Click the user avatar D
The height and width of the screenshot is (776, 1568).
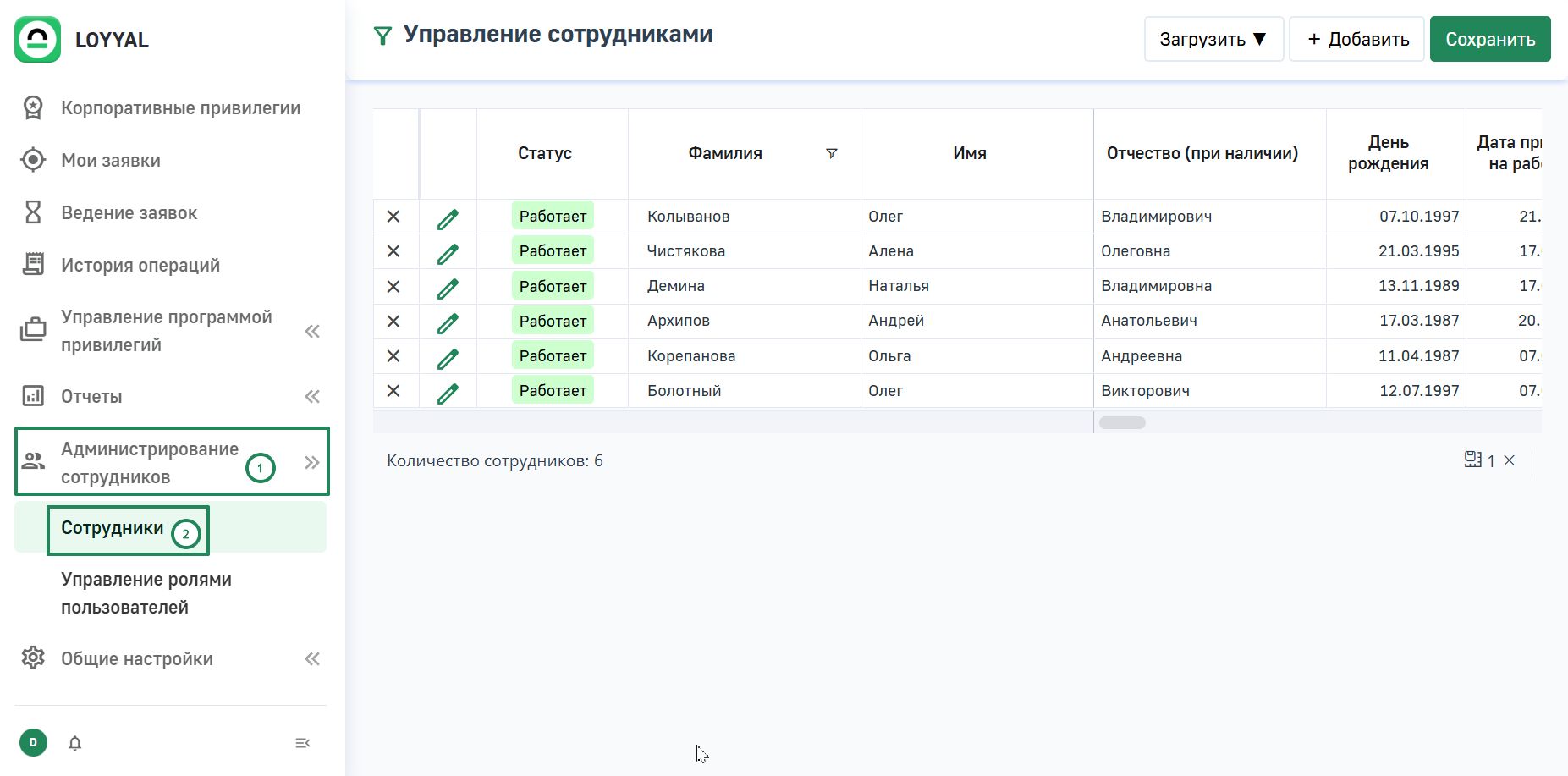(33, 743)
